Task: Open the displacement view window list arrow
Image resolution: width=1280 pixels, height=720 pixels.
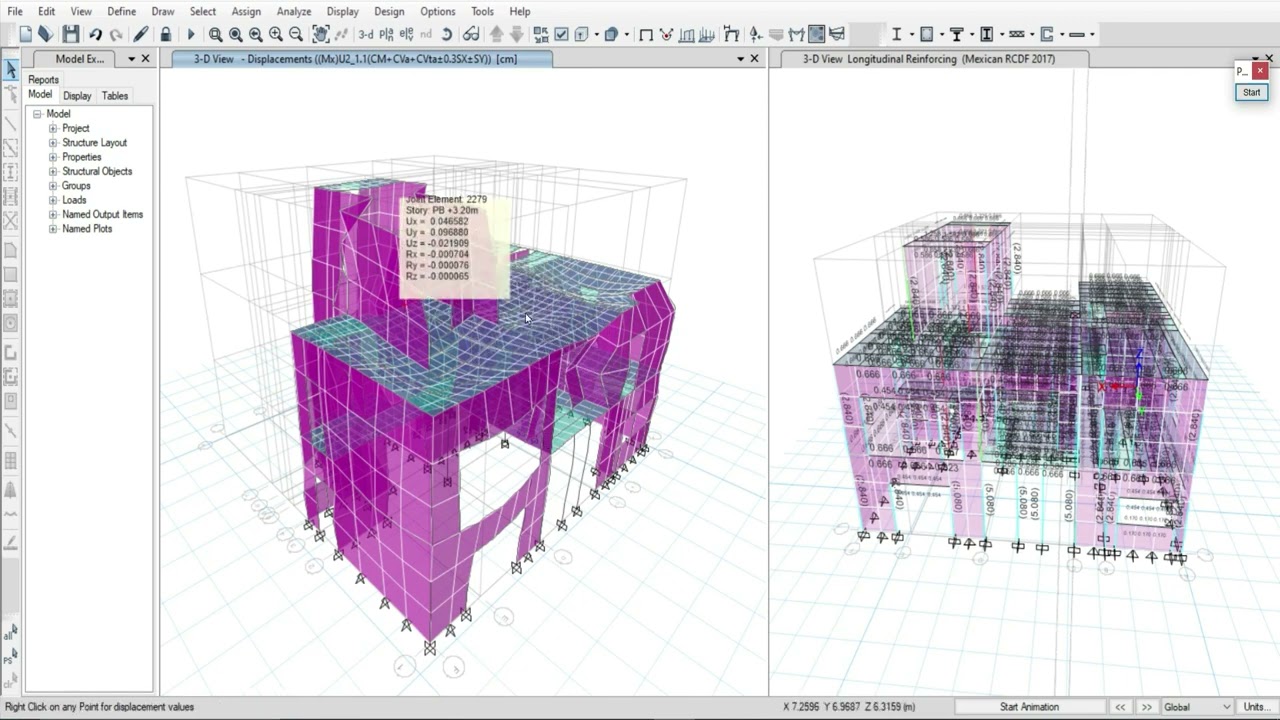Action: click(741, 59)
